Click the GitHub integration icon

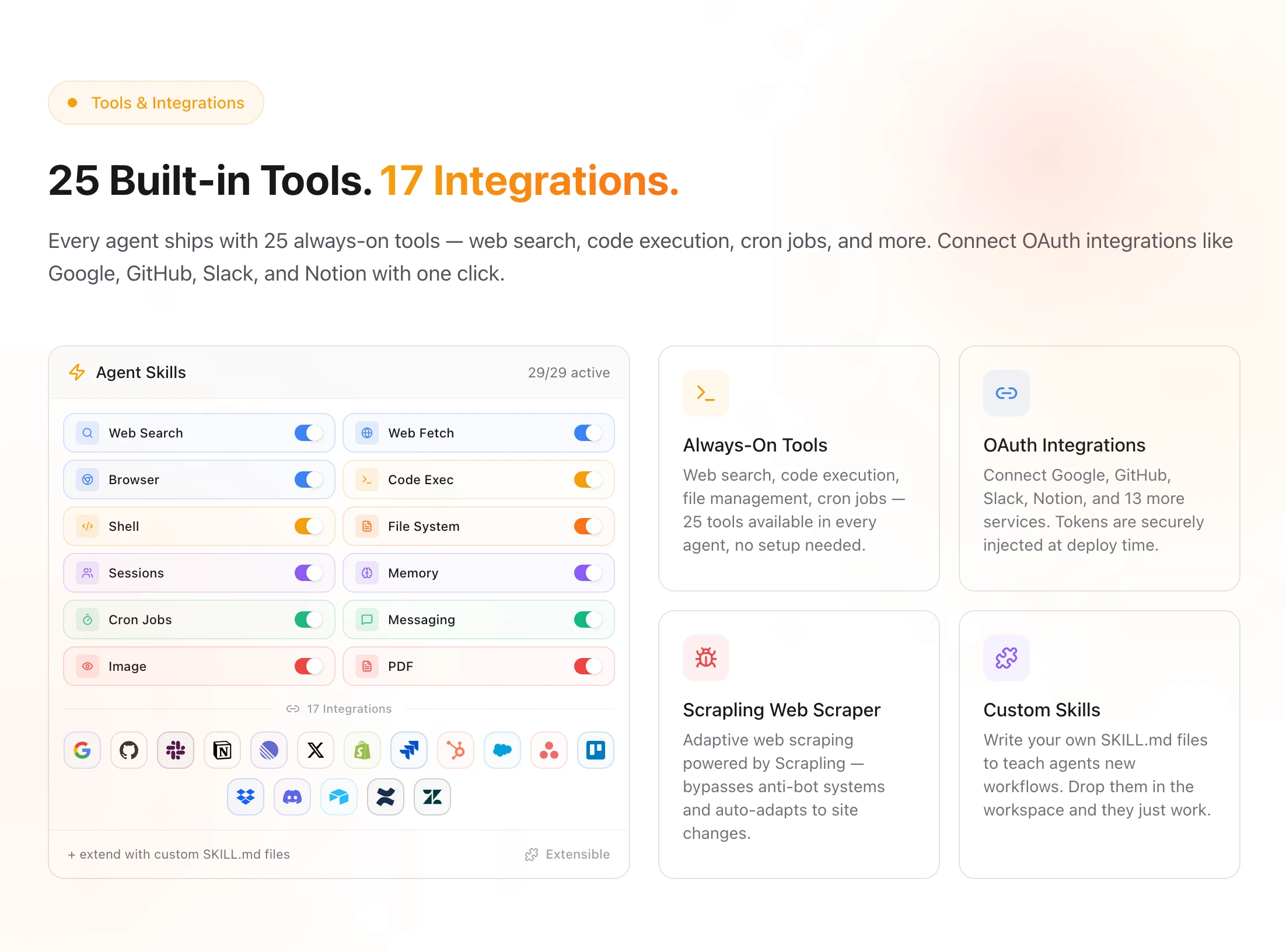(x=129, y=750)
